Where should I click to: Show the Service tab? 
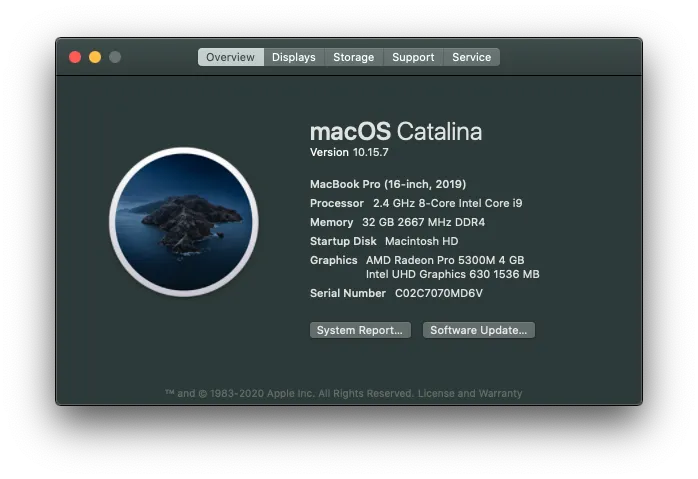point(471,57)
